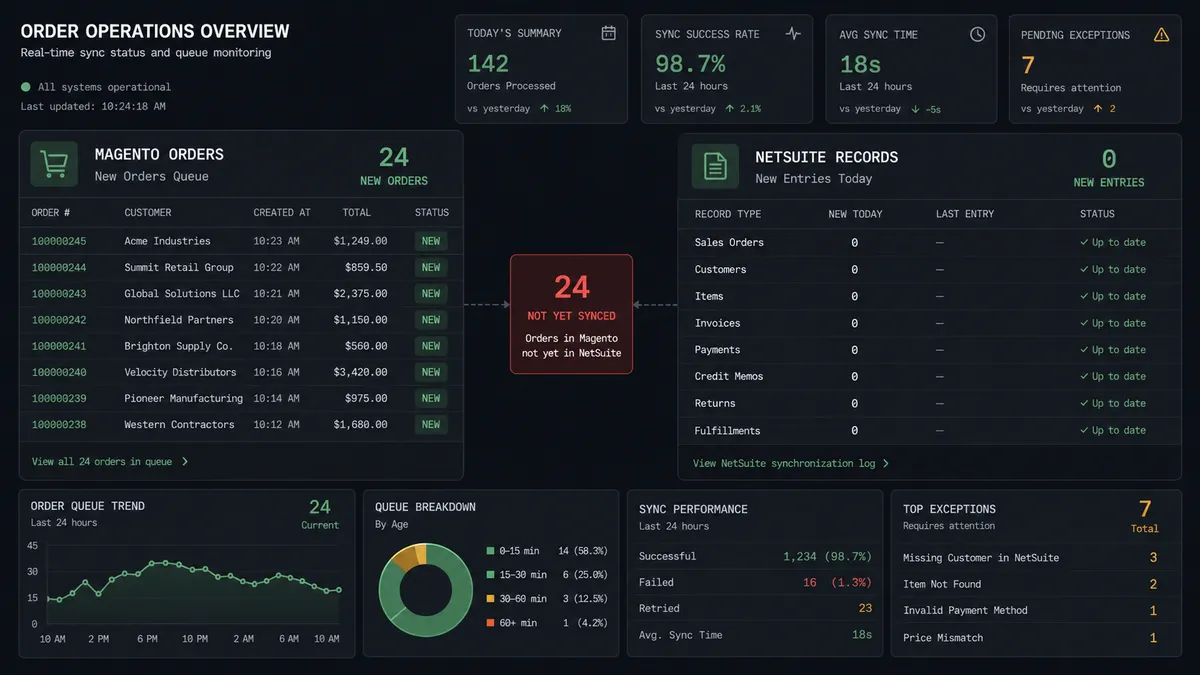Click the checkmark beside Sales Orders Up to date
1200x675 pixels.
pos(1084,242)
